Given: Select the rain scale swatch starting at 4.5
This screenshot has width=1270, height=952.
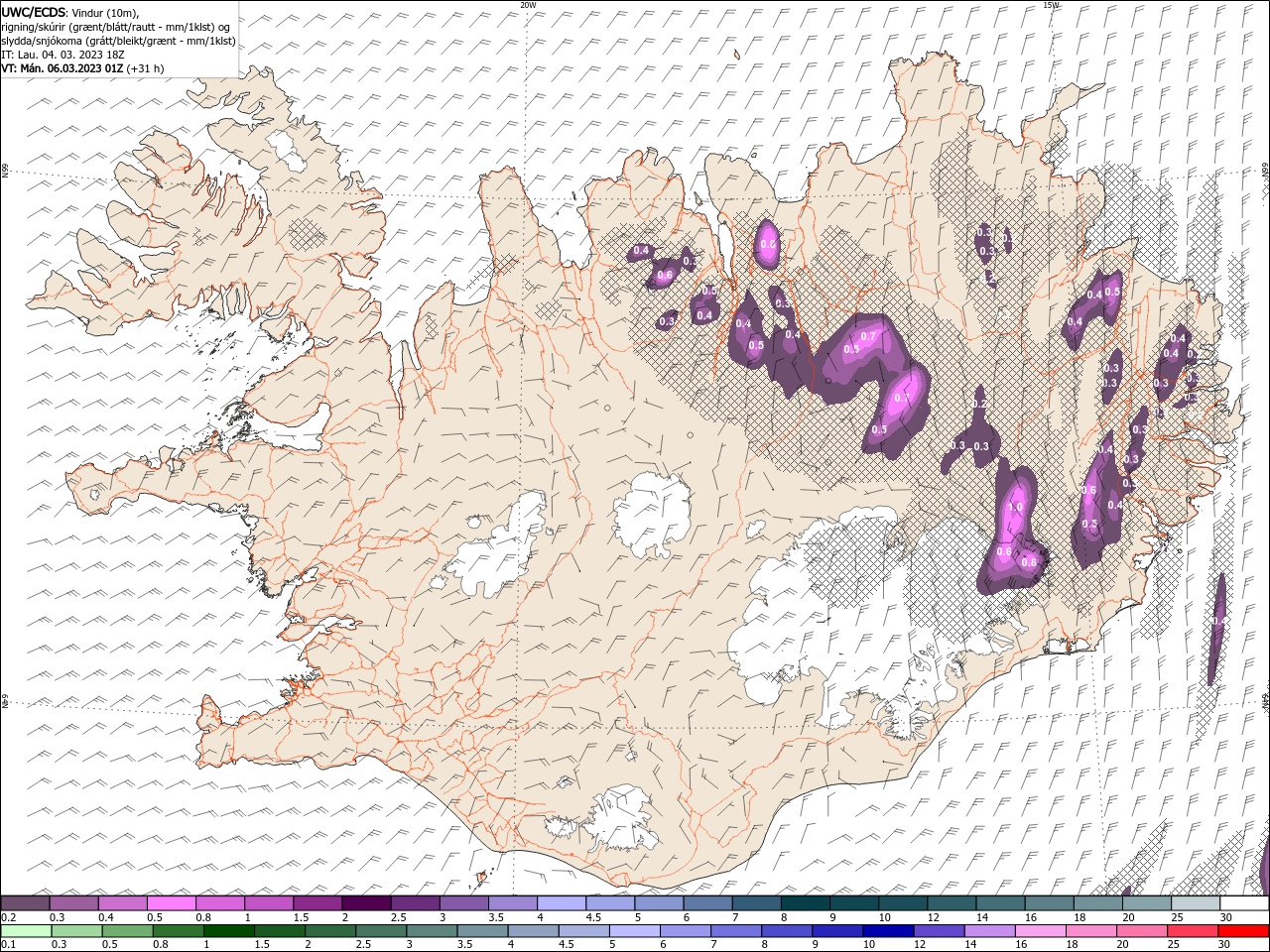Looking at the screenshot, I should [x=583, y=931].
